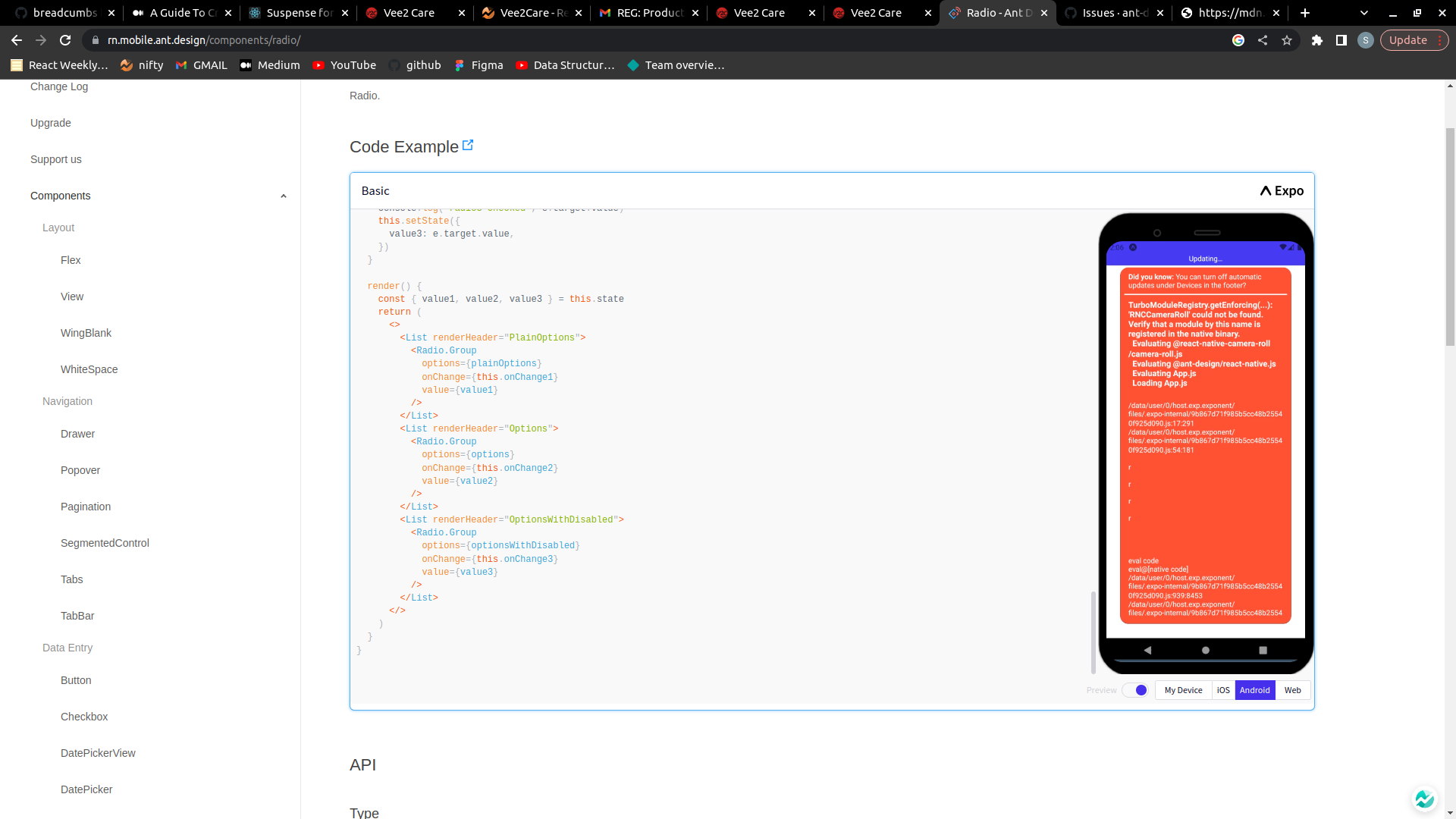The height and width of the screenshot is (819, 1456).
Task: Switch to the REG: Product browser tab
Action: point(645,13)
